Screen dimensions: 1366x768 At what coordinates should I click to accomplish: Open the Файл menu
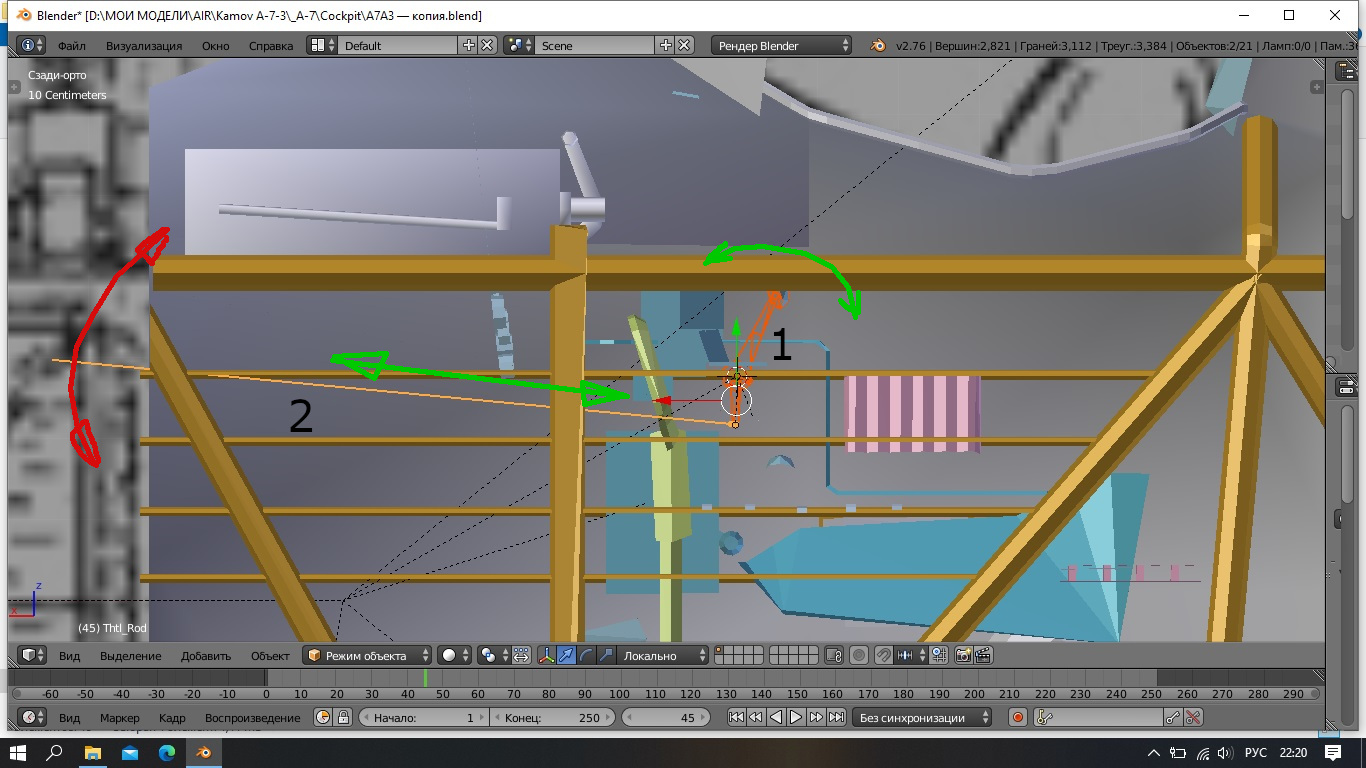click(71, 46)
